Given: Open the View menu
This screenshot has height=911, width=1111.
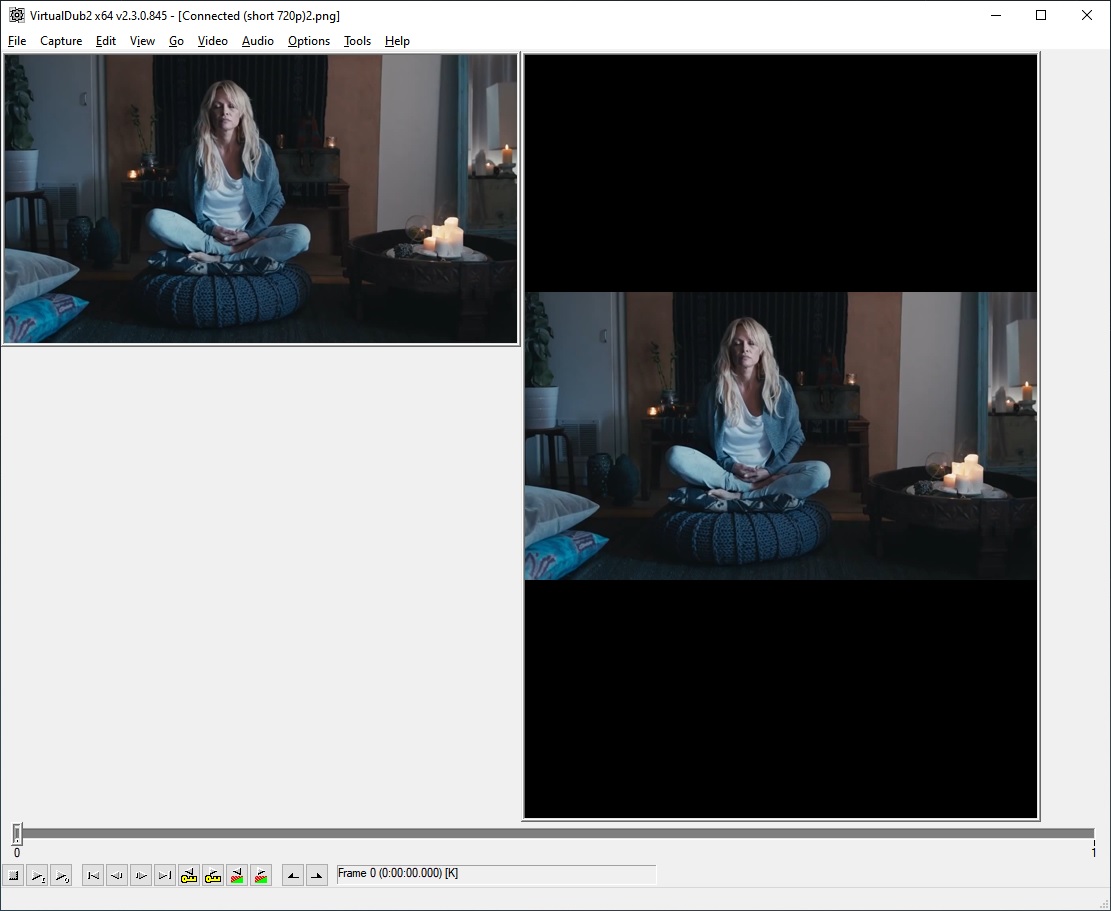Looking at the screenshot, I should tap(142, 41).
